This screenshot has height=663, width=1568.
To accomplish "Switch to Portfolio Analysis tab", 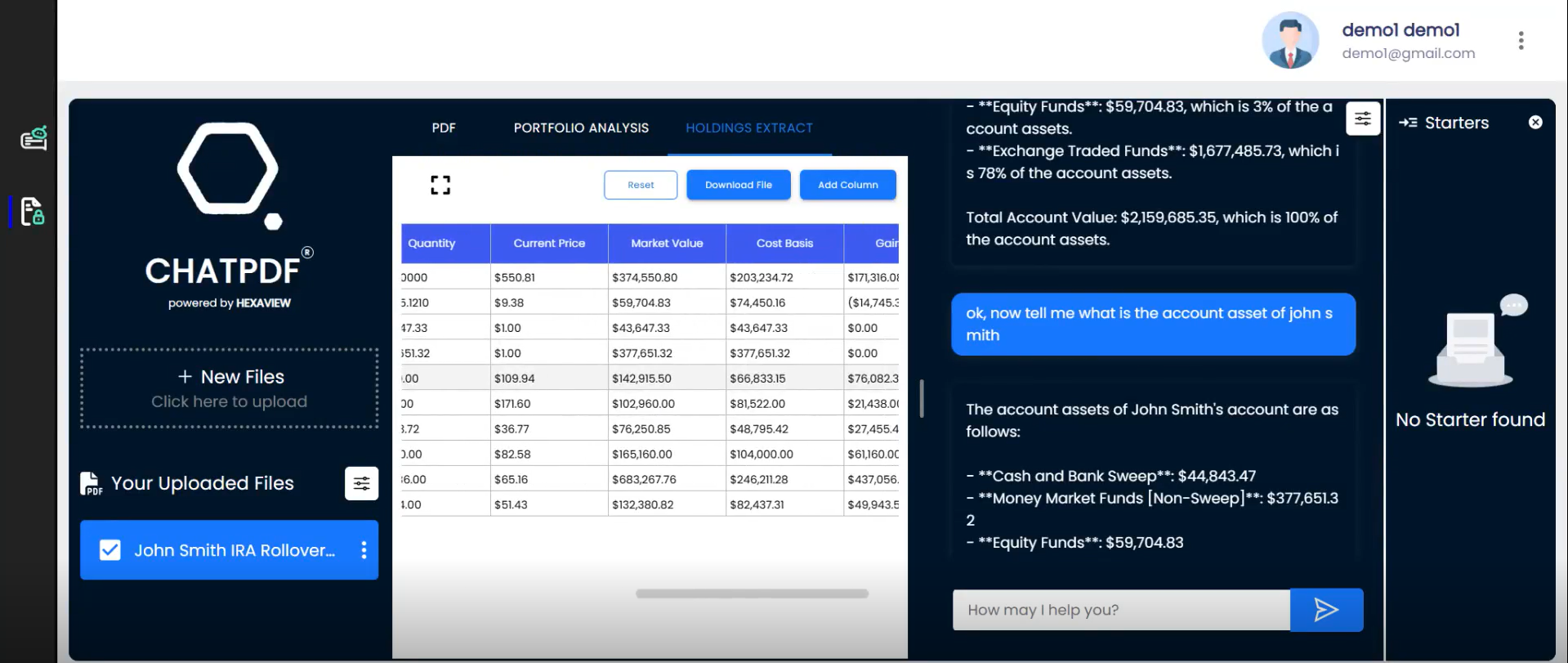I will (581, 128).
